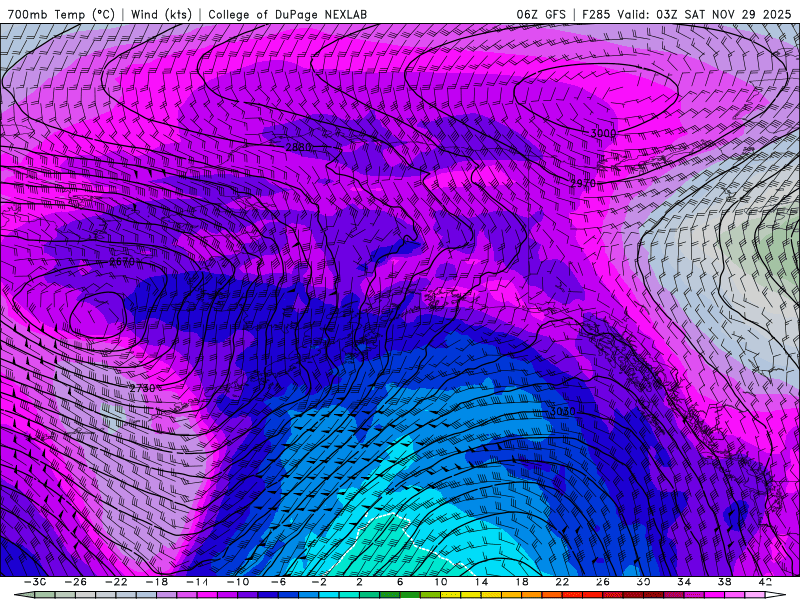Click the 2730 height contour label
The image size is (800, 600).
(142, 388)
